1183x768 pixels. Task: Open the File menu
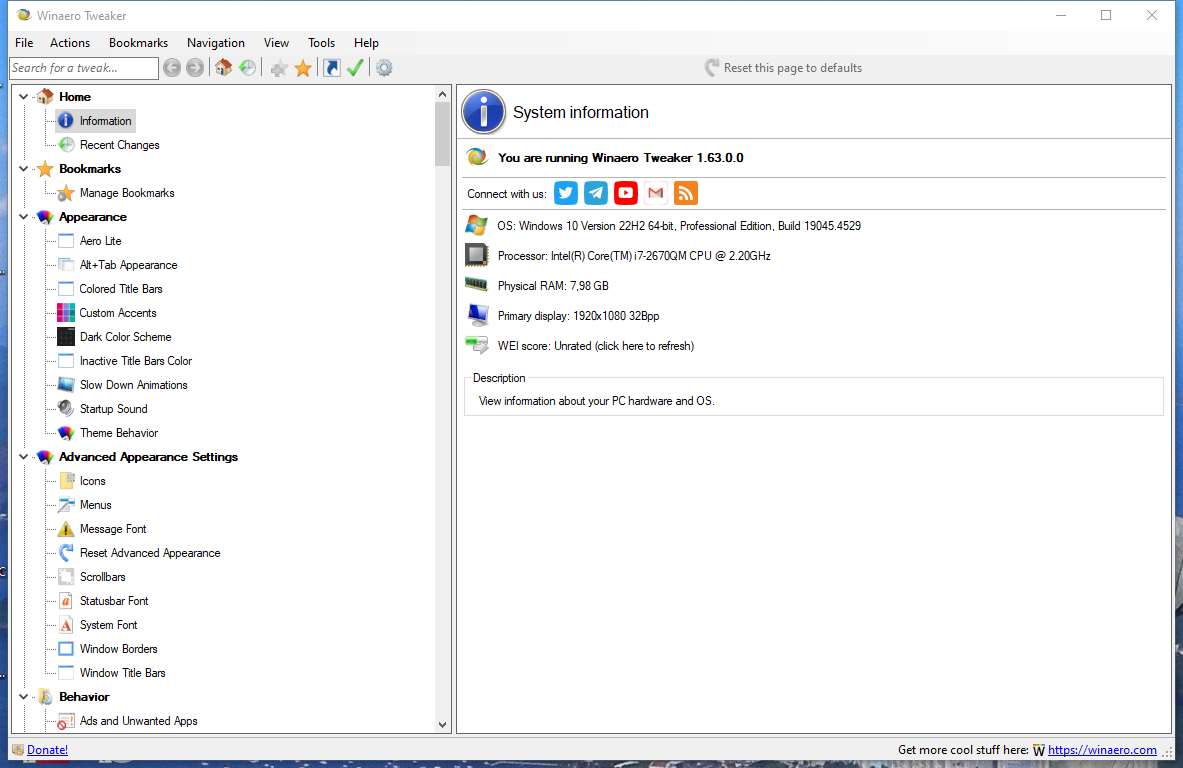tap(24, 43)
